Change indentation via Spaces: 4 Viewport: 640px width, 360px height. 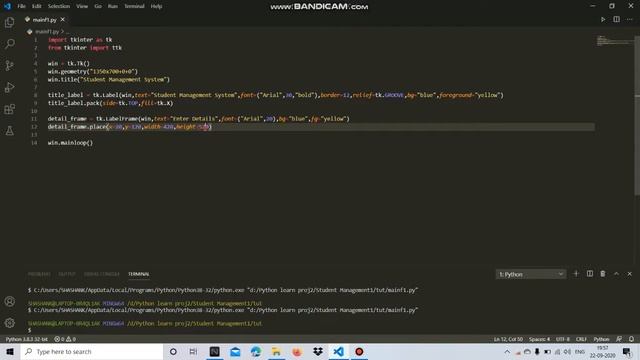point(539,339)
